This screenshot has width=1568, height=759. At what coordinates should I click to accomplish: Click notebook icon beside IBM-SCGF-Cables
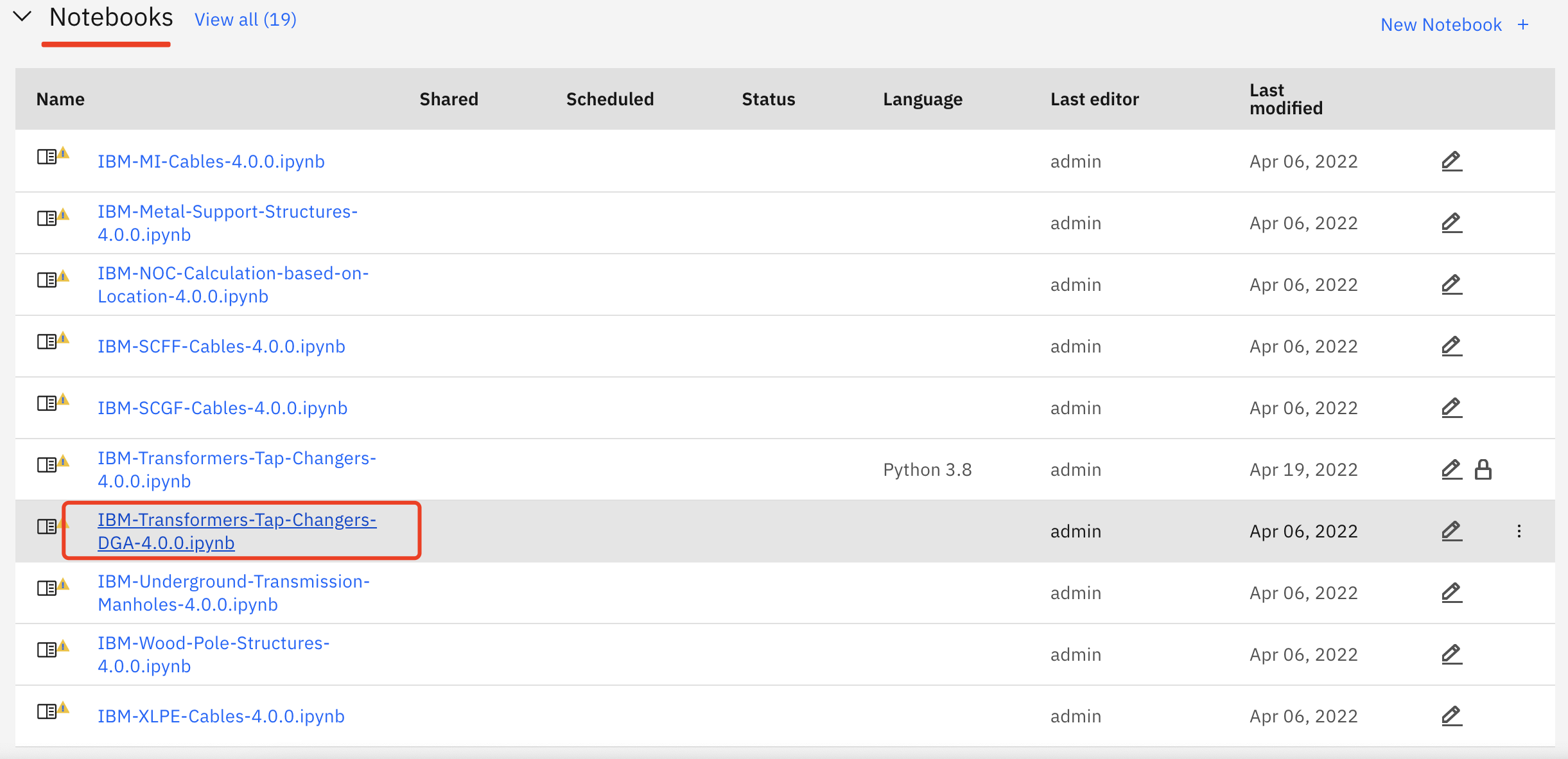(x=48, y=403)
